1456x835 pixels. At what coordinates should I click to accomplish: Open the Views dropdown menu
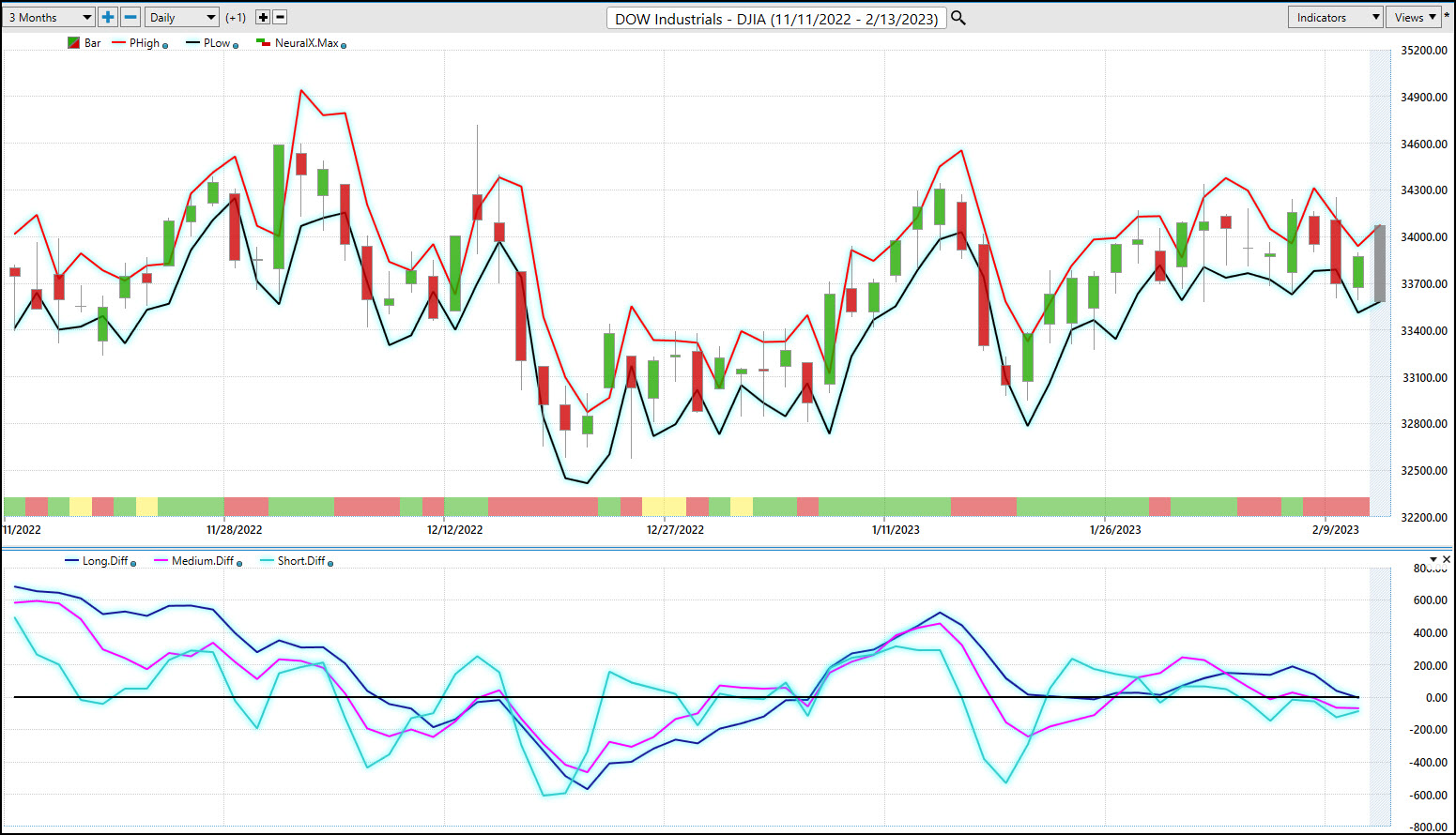coord(1415,17)
